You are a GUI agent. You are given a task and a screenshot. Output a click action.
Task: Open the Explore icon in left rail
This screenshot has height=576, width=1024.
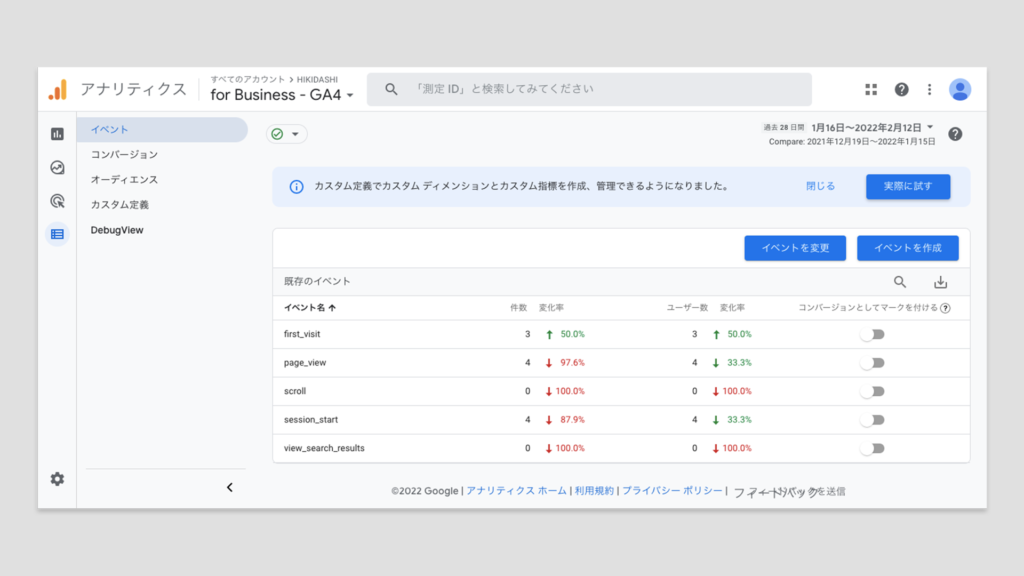click(x=57, y=168)
